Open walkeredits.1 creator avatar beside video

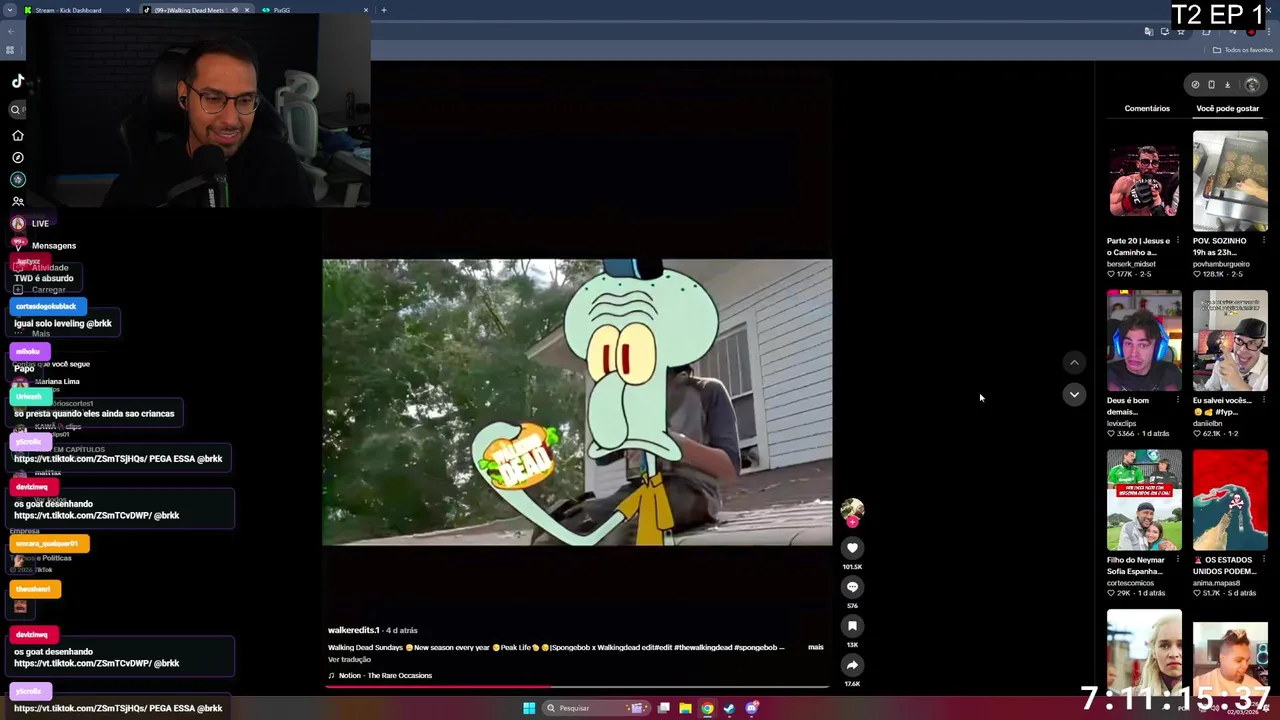coord(852,510)
